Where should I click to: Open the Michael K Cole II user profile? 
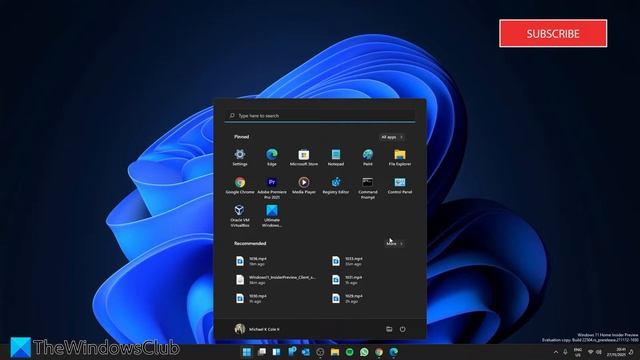(x=257, y=329)
